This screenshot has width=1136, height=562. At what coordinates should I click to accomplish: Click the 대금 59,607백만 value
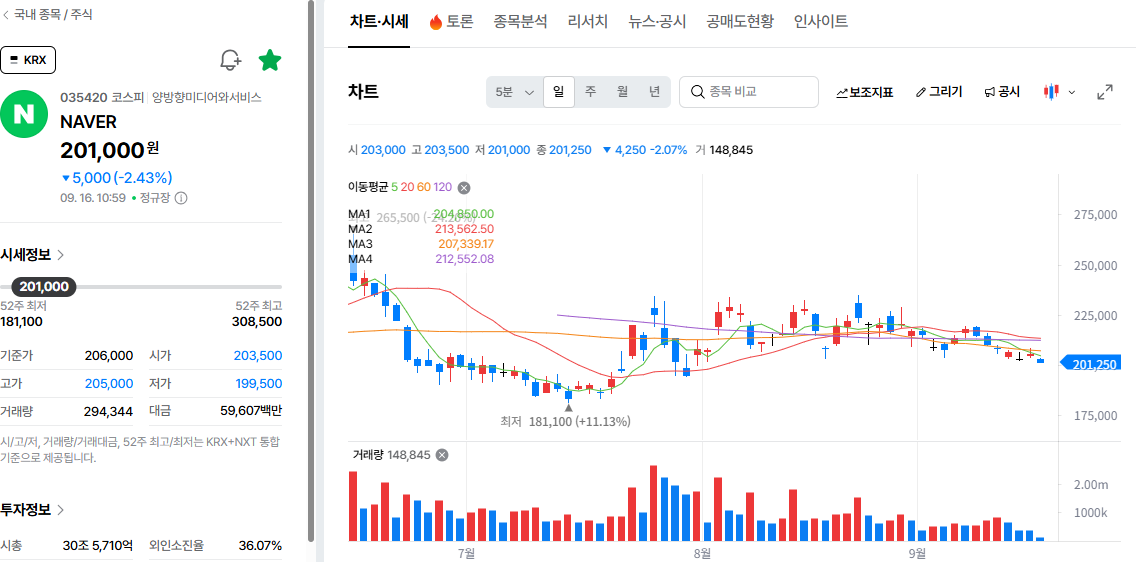(x=251, y=411)
